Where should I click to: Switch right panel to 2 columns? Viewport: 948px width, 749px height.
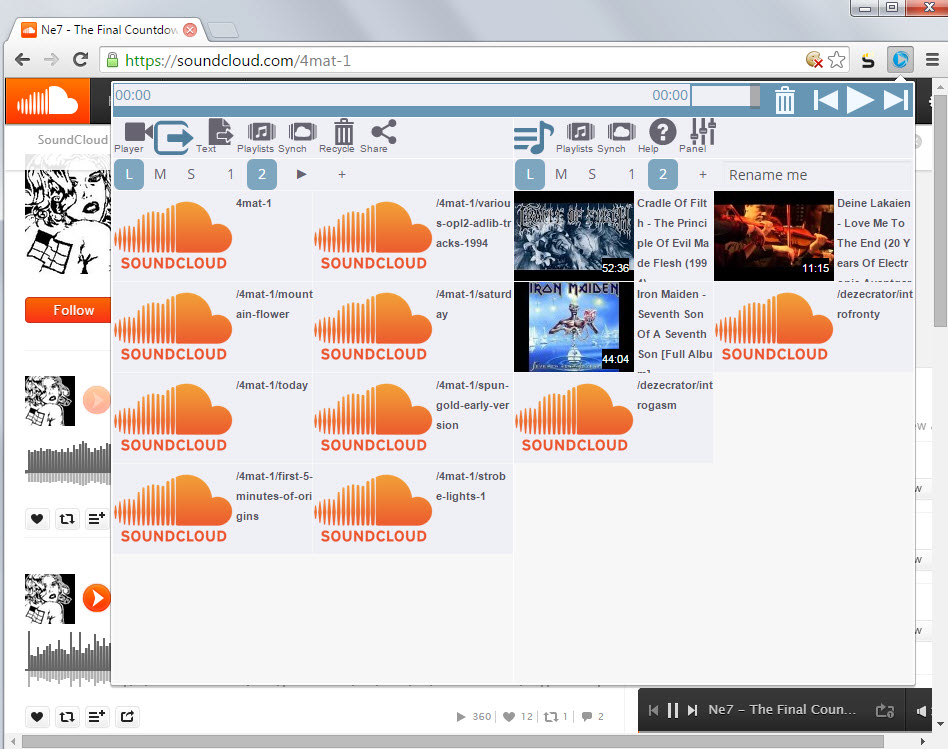(663, 175)
